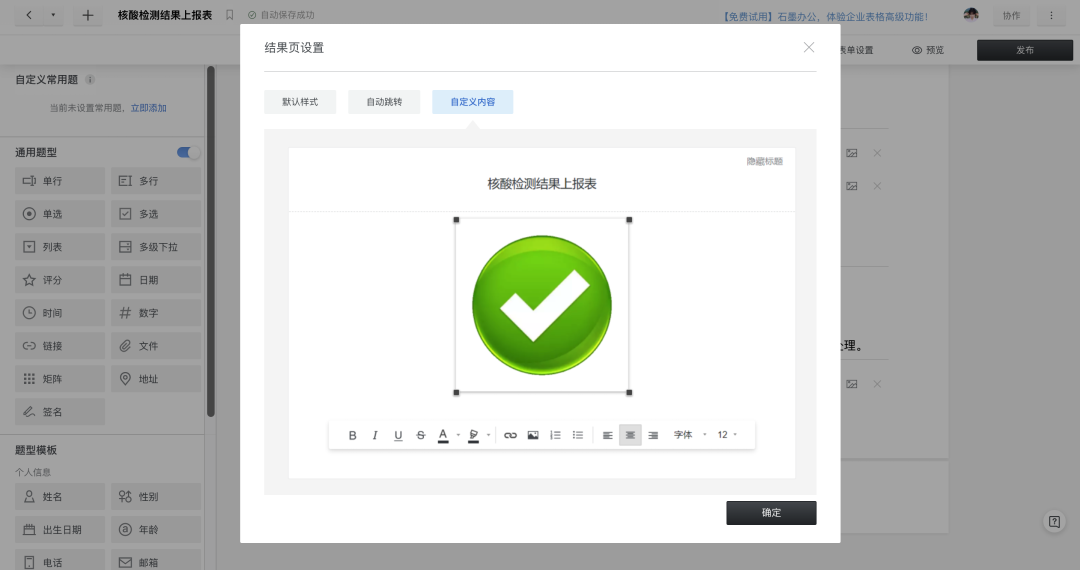Add a 单选 single-choice question
Image resolution: width=1080 pixels, height=570 pixels.
tap(60, 214)
